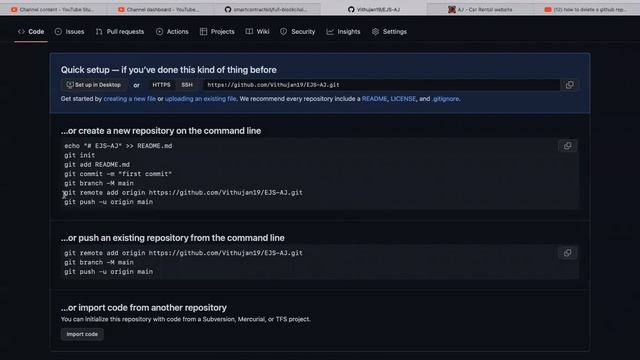The image size is (640, 360).
Task: Switch to AJ - Car Rental website tab
Action: click(480, 9)
